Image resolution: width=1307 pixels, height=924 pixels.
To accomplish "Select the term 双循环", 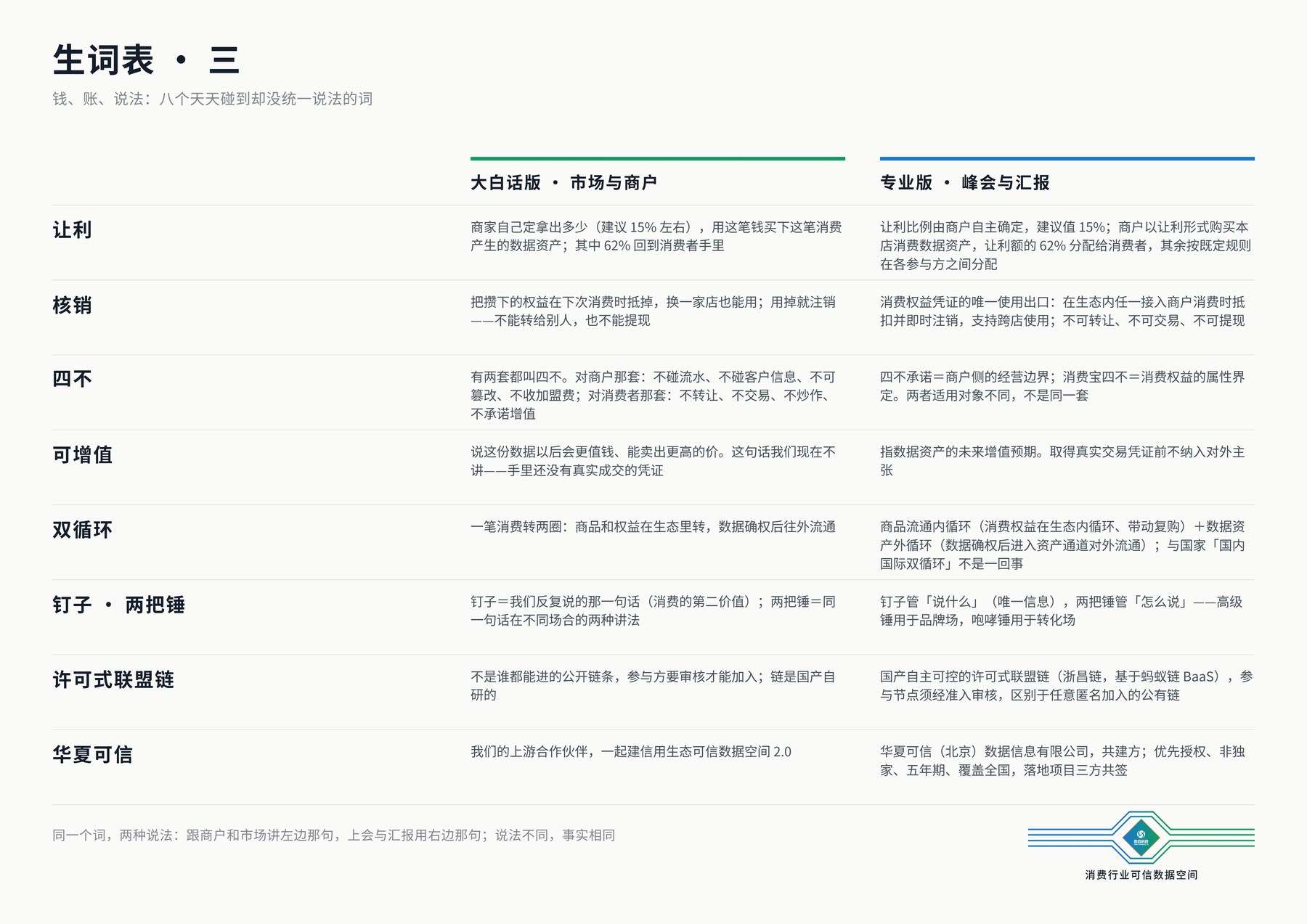I will pos(82,530).
